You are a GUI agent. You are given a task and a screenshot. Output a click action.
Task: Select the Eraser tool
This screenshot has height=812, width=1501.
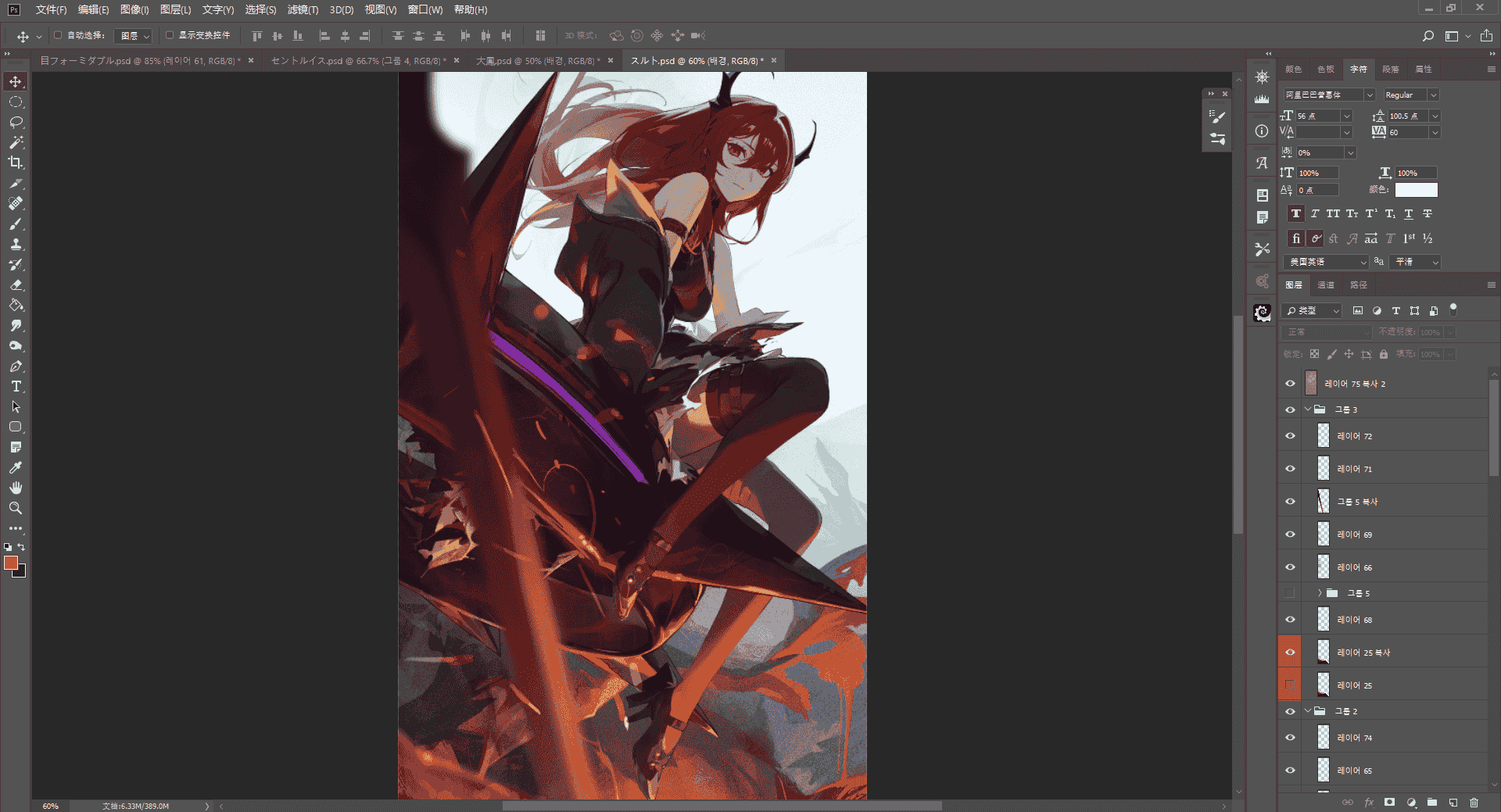(x=16, y=285)
